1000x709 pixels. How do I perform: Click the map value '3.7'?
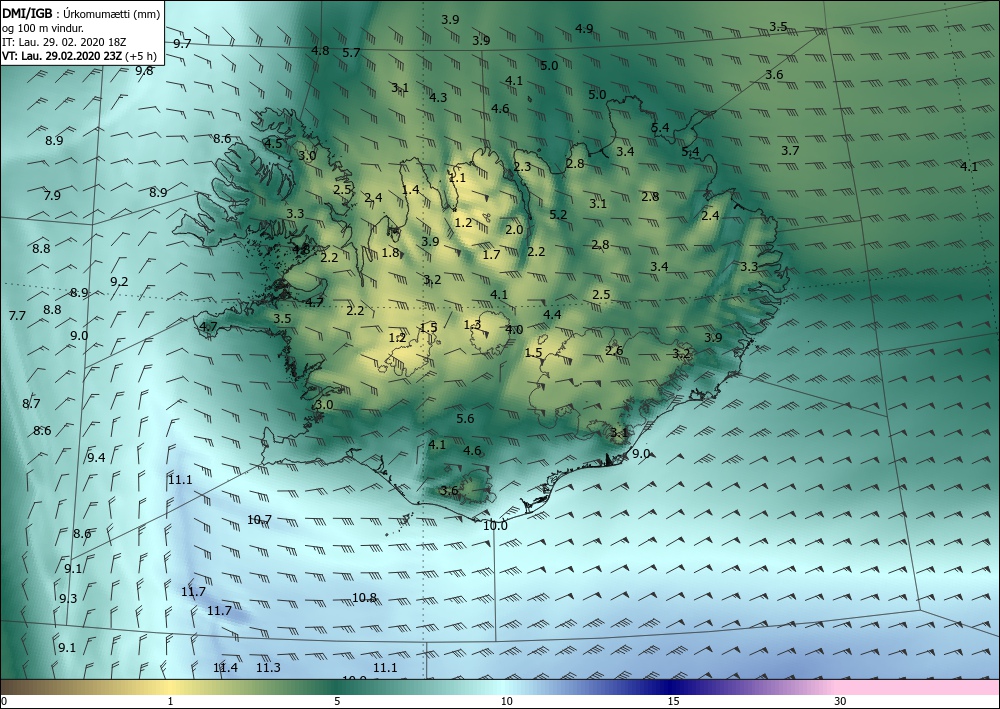(790, 150)
